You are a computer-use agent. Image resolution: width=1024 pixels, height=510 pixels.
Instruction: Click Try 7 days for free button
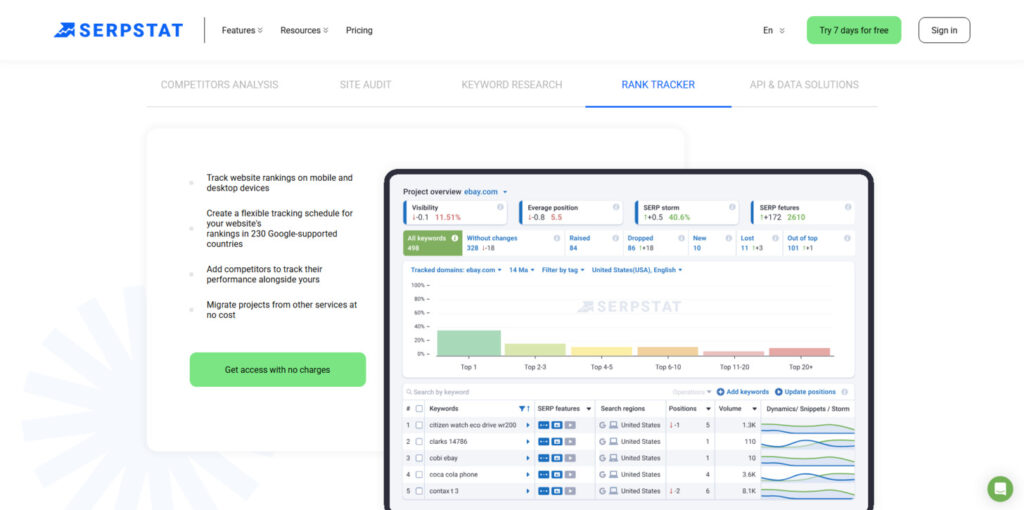coord(854,30)
